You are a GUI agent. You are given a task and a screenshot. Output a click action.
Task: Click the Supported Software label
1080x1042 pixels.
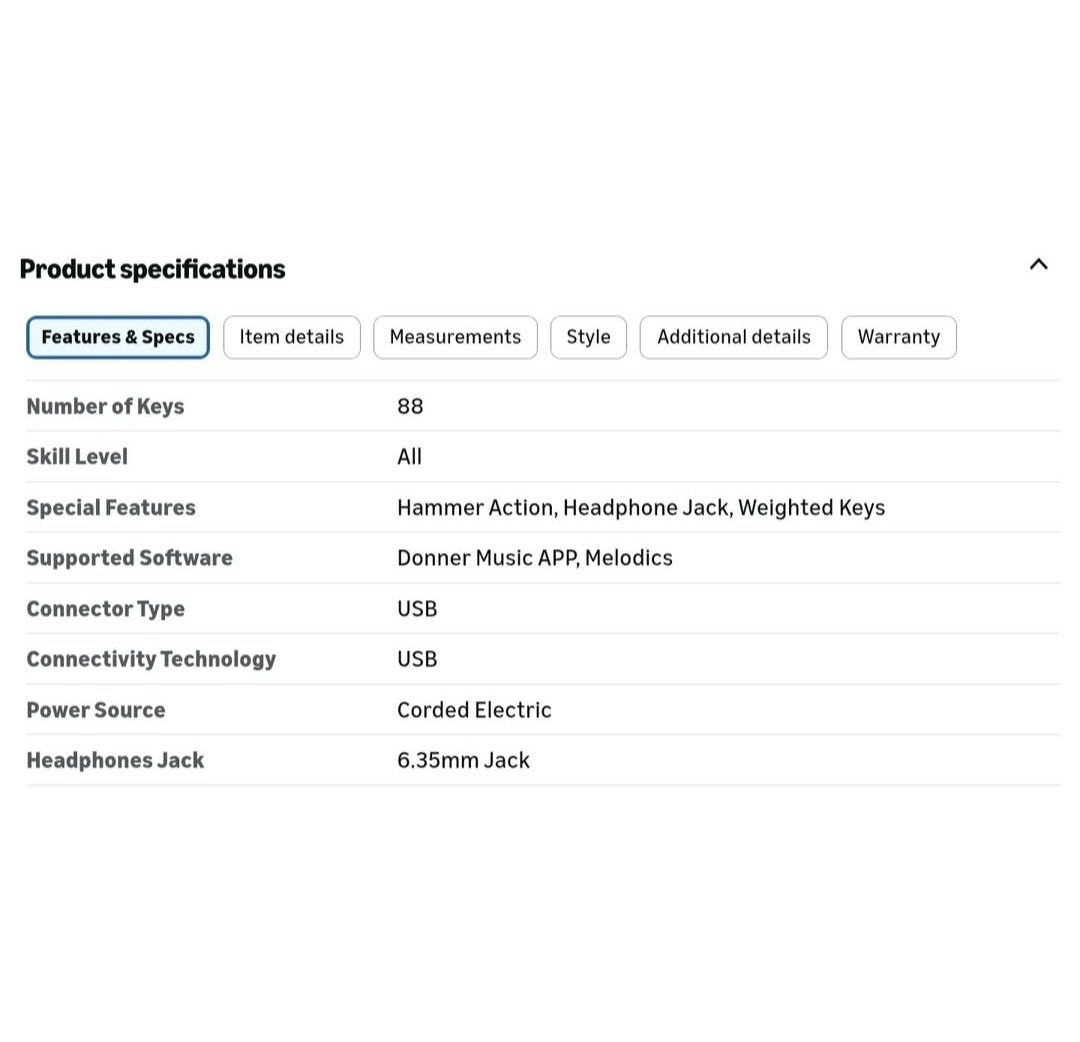129,558
